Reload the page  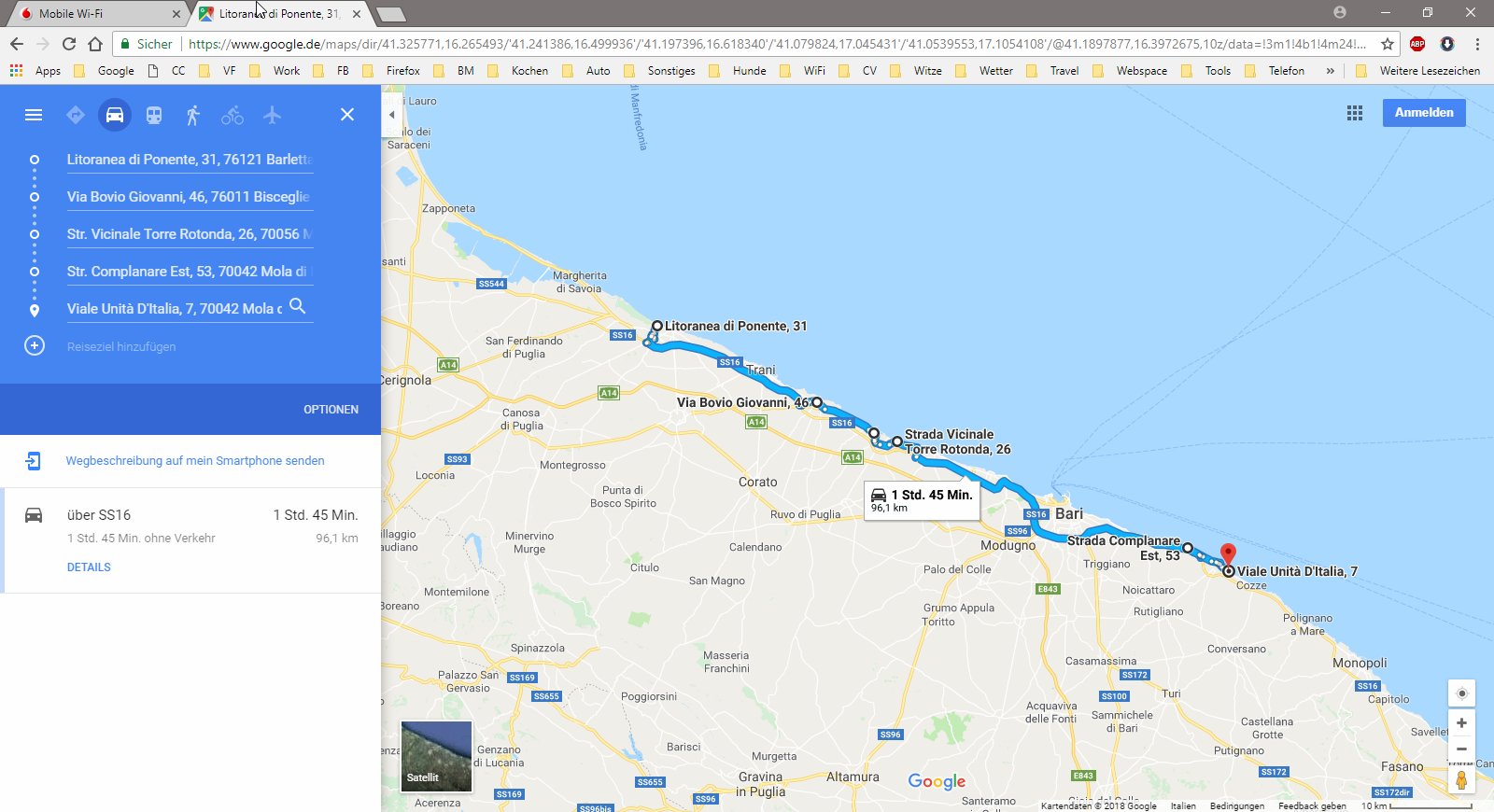click(x=69, y=44)
